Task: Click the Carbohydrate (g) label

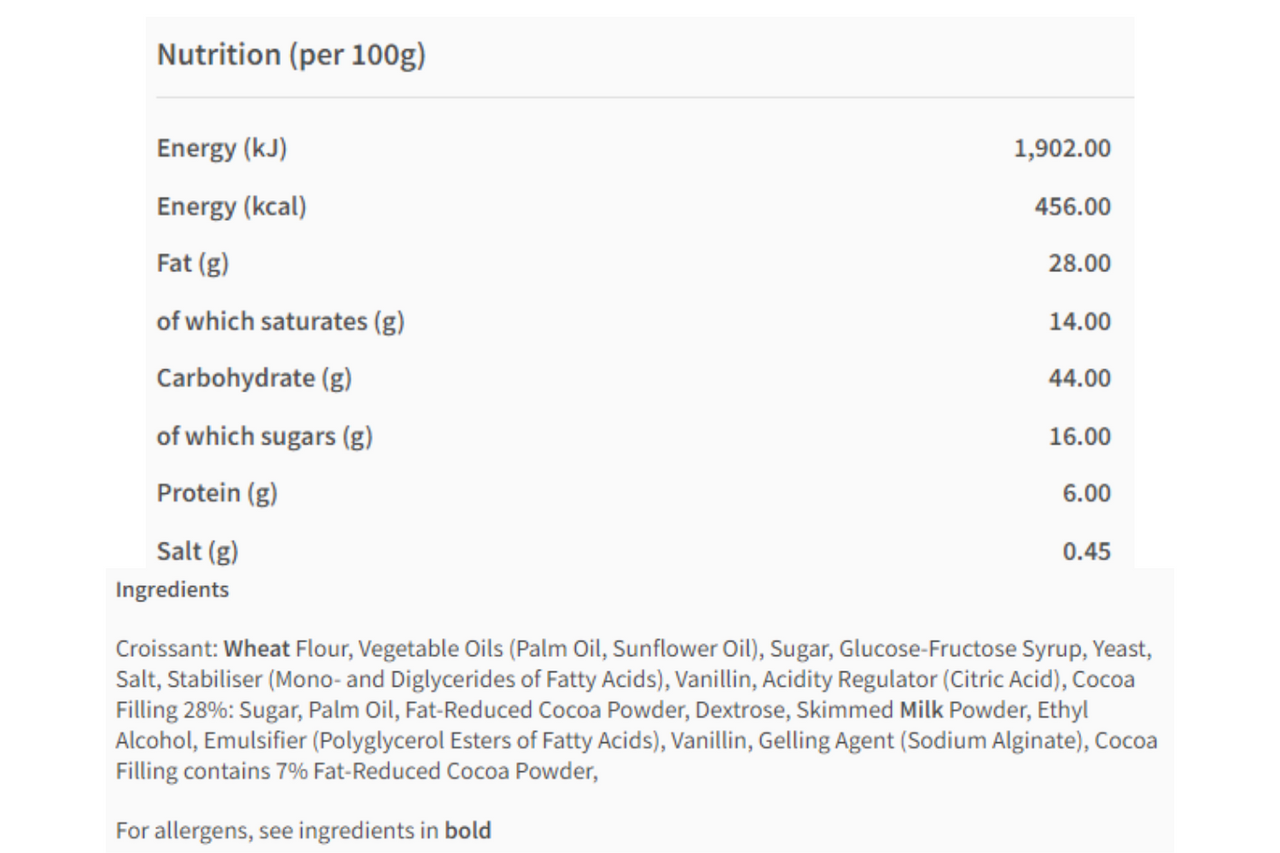Action: [x=254, y=379]
